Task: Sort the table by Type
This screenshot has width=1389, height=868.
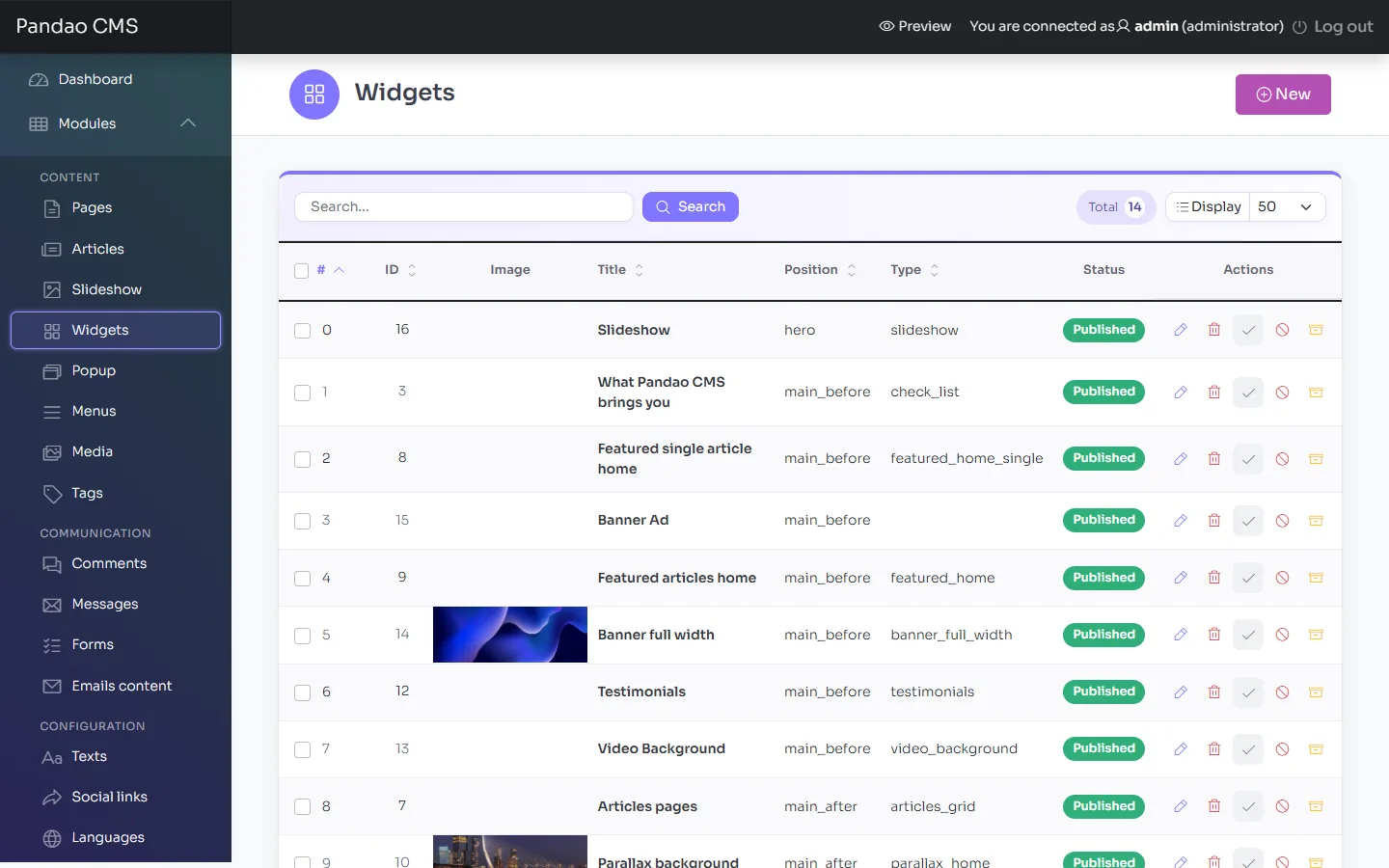Action: click(x=914, y=270)
